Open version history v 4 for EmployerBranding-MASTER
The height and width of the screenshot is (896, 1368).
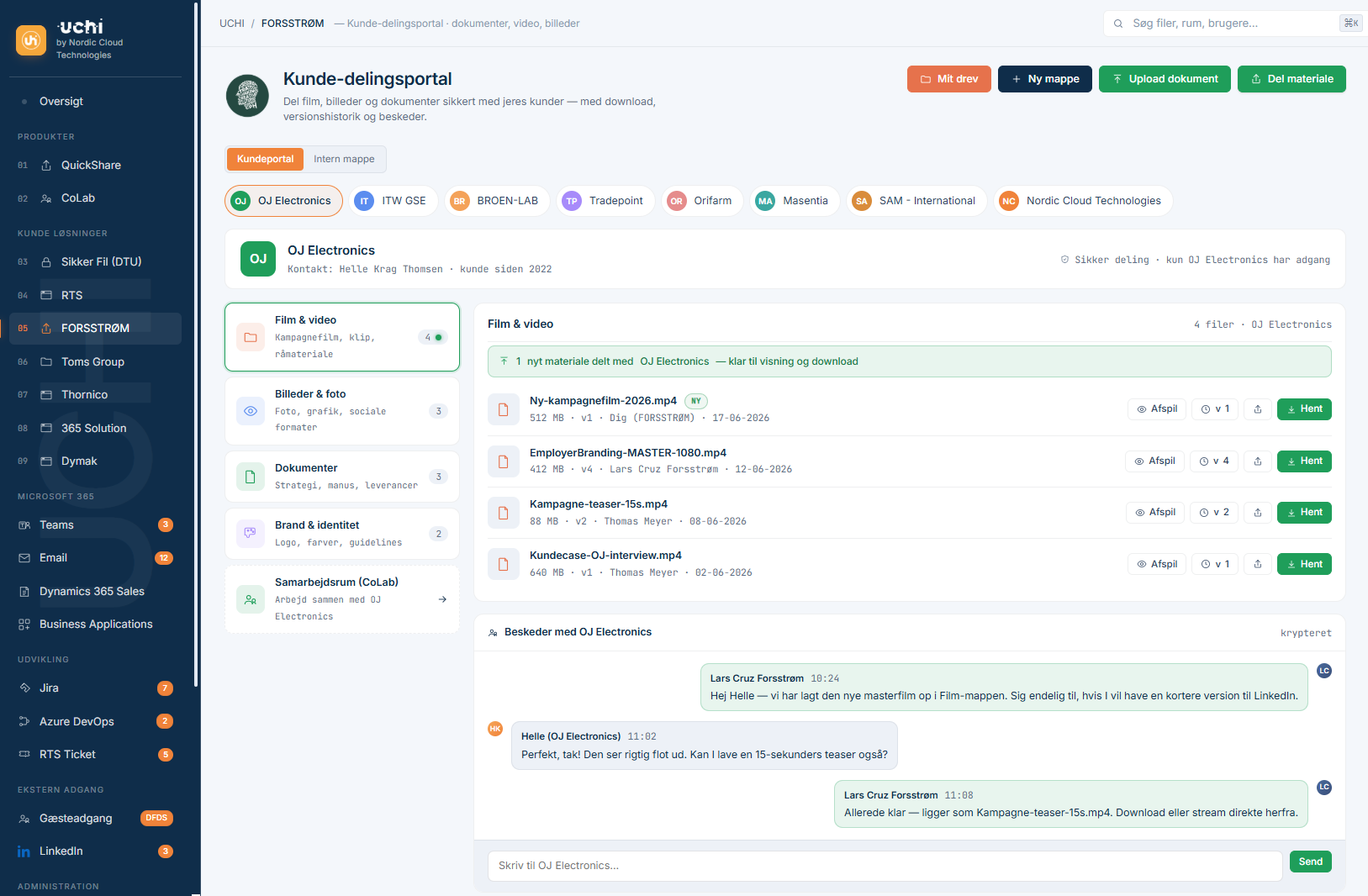pos(1214,461)
